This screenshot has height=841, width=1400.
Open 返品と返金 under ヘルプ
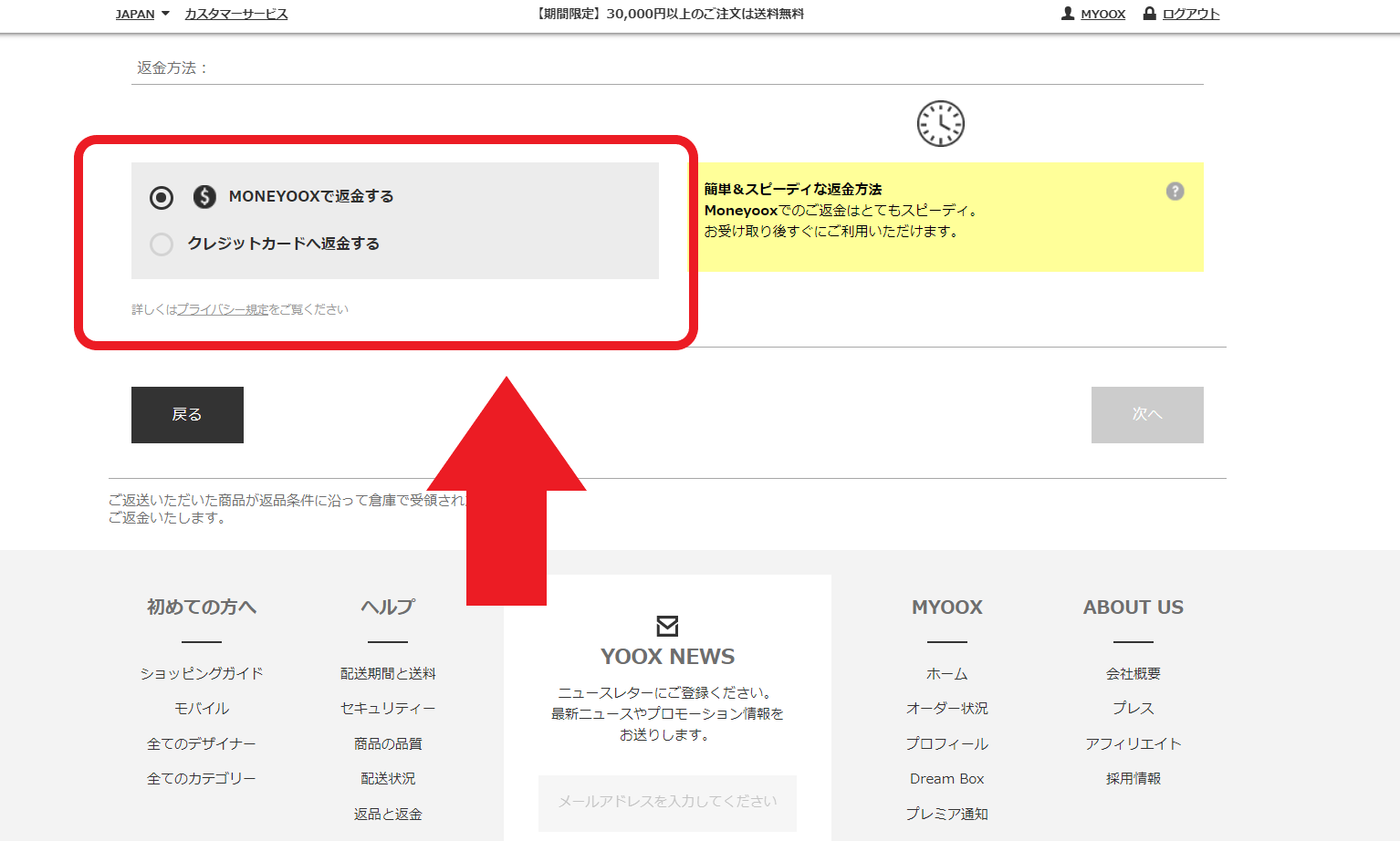(x=387, y=813)
